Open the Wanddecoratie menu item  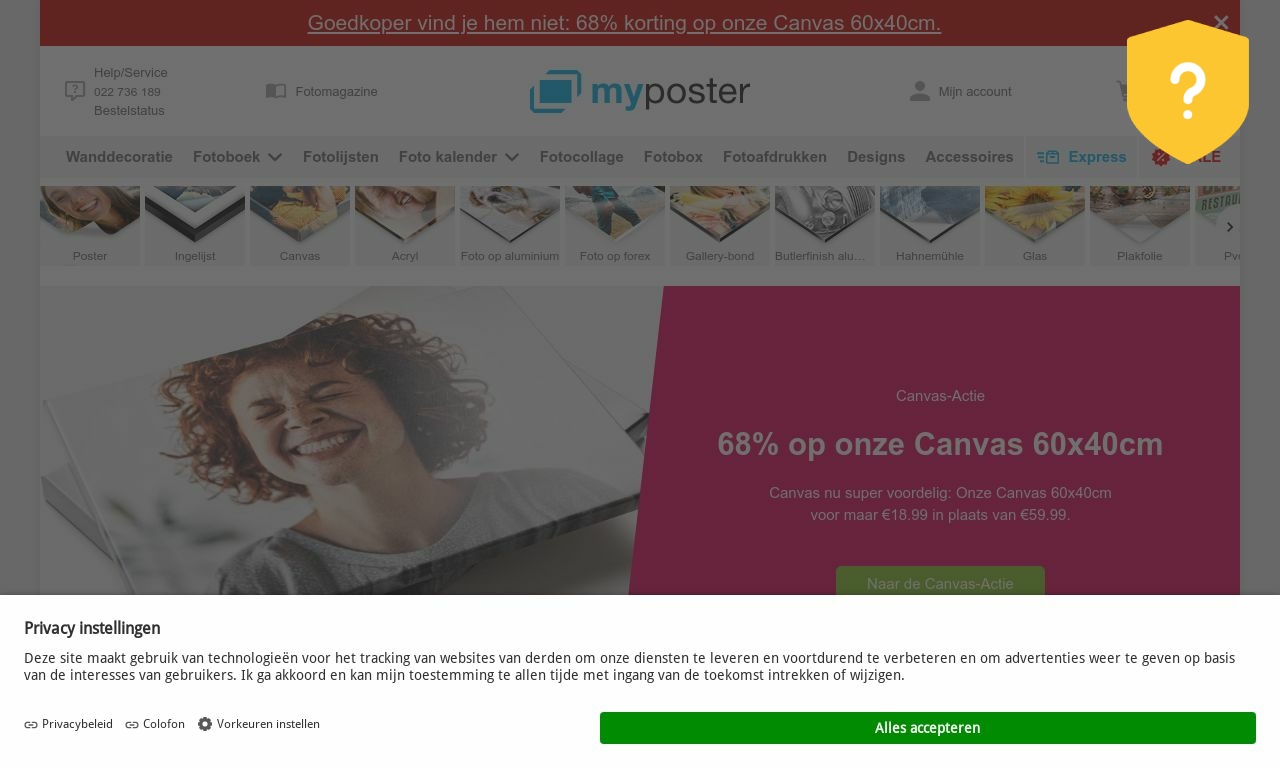pos(119,157)
